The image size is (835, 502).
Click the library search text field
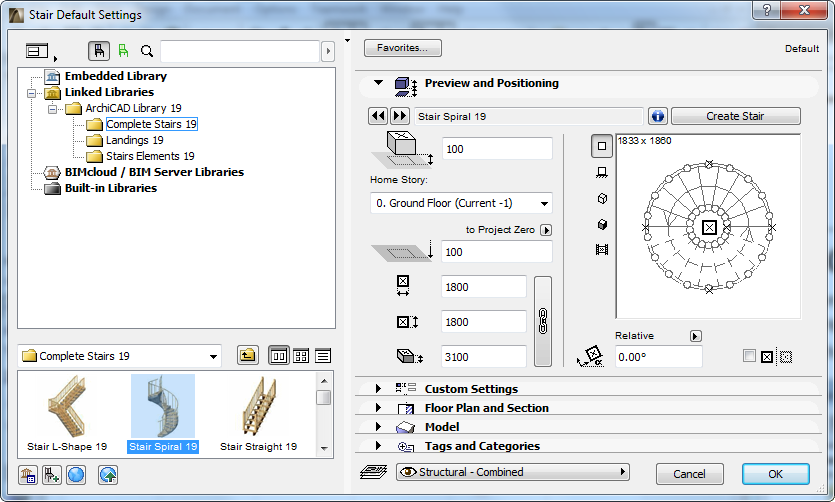tap(240, 51)
